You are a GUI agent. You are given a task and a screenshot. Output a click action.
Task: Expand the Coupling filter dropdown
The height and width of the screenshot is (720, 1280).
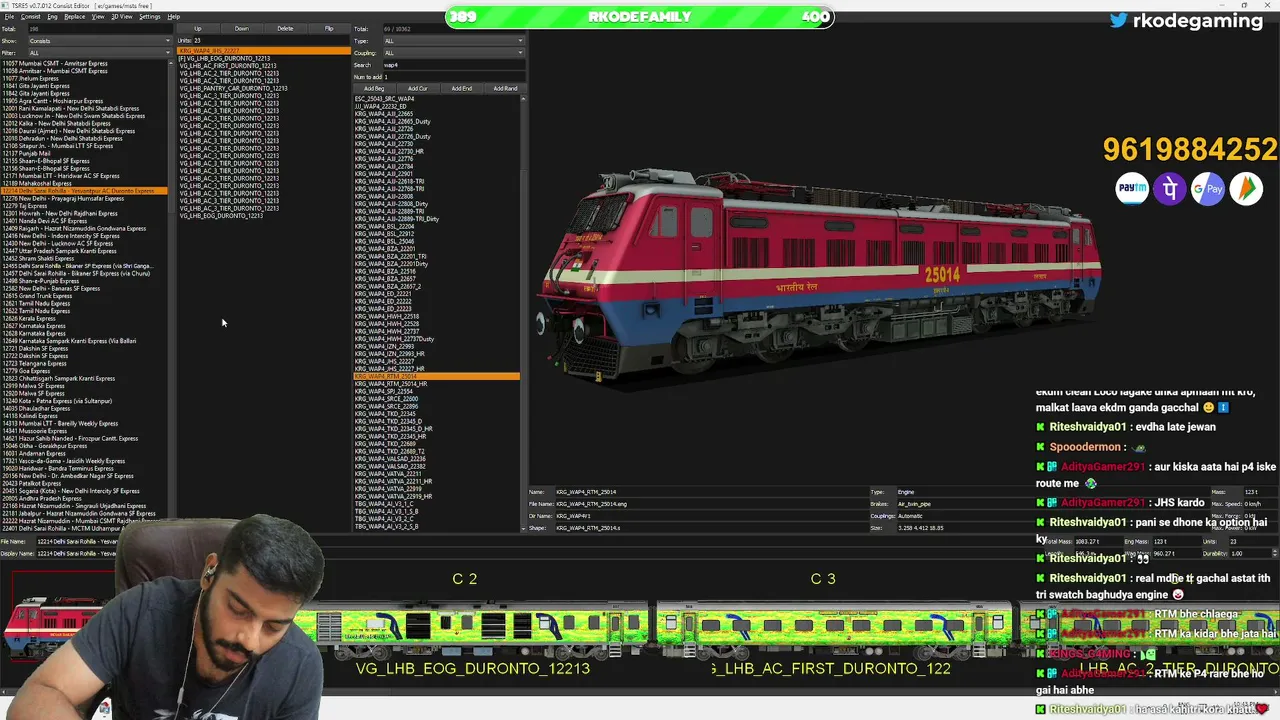453,53
